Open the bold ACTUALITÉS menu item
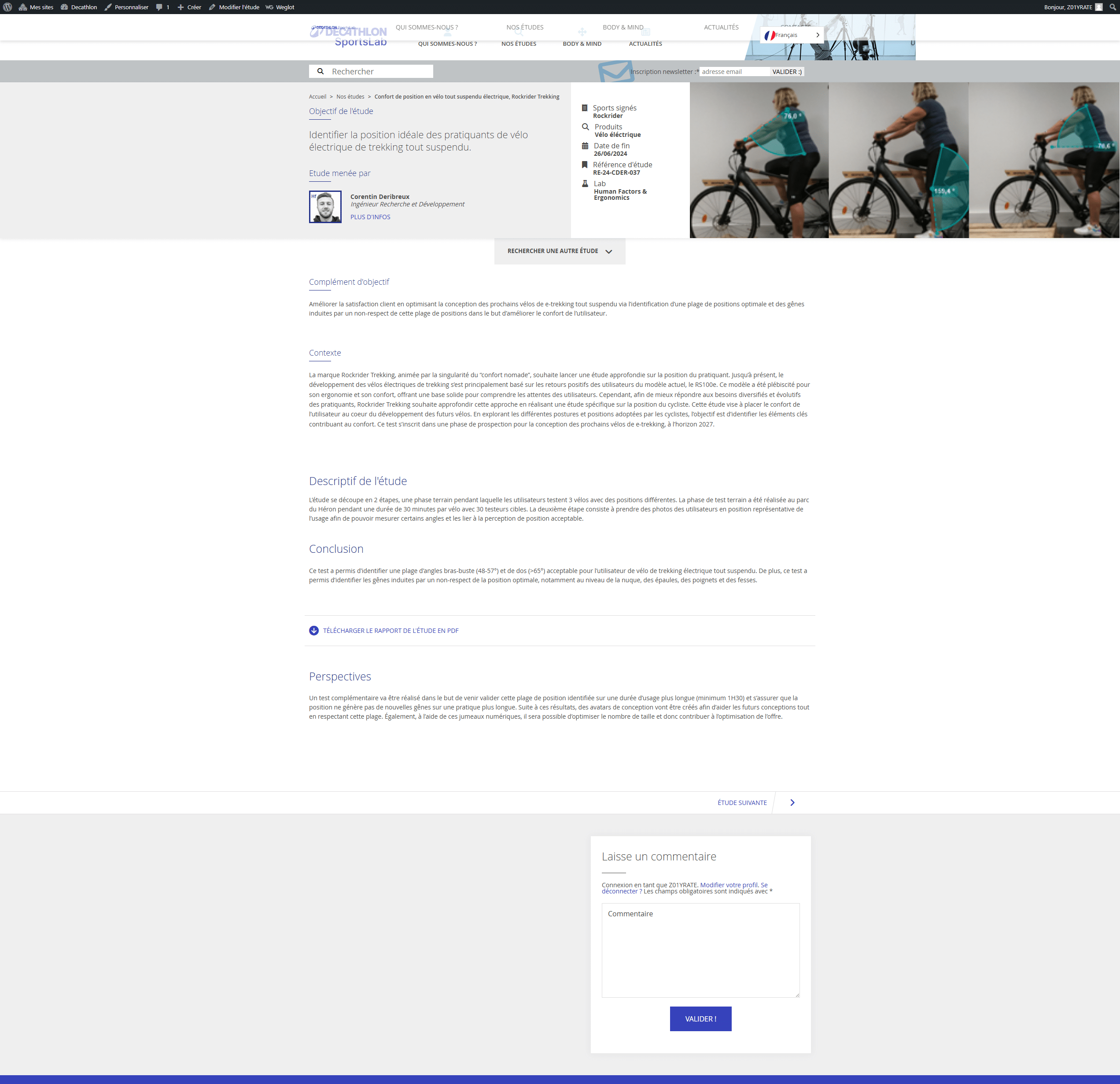 (x=645, y=44)
